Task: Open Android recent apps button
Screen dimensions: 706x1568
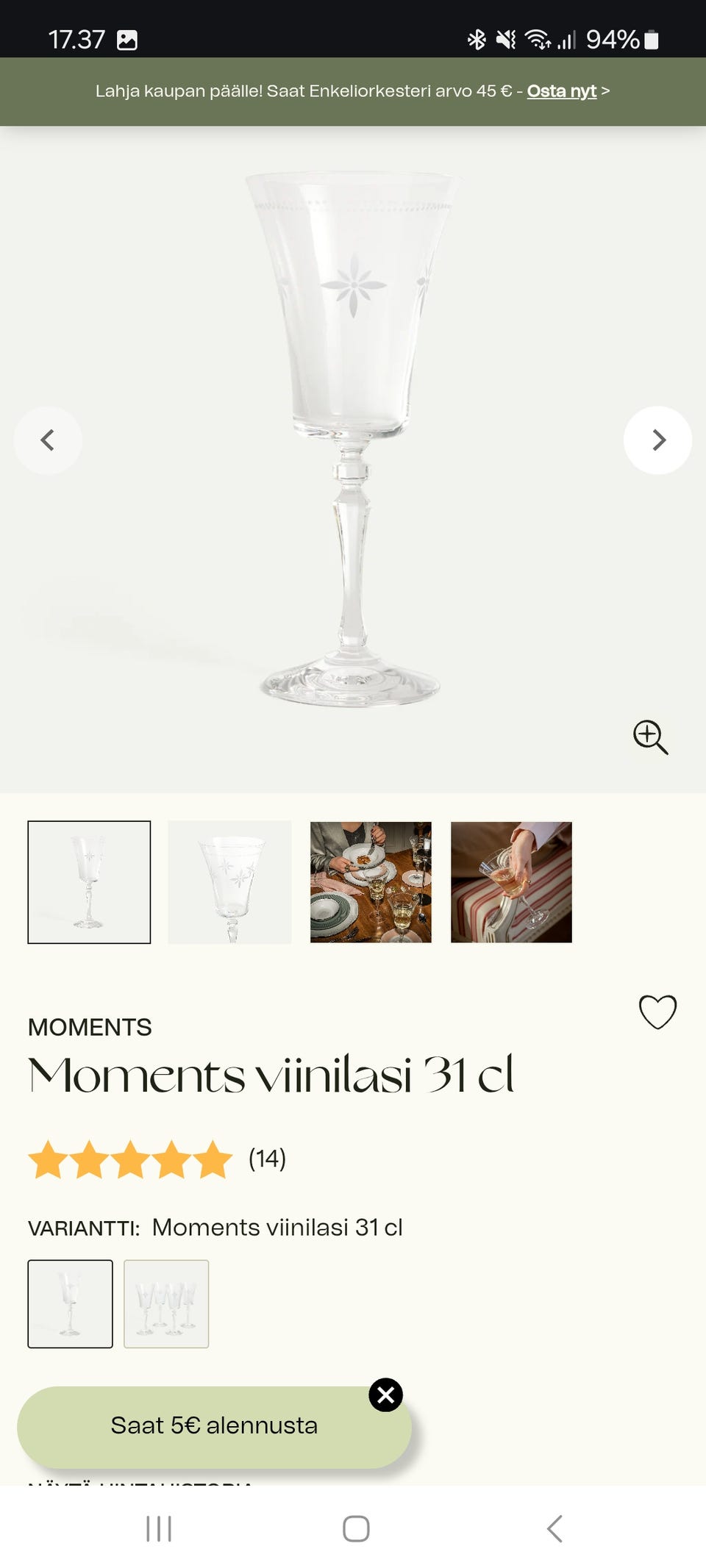Action: (159, 1528)
